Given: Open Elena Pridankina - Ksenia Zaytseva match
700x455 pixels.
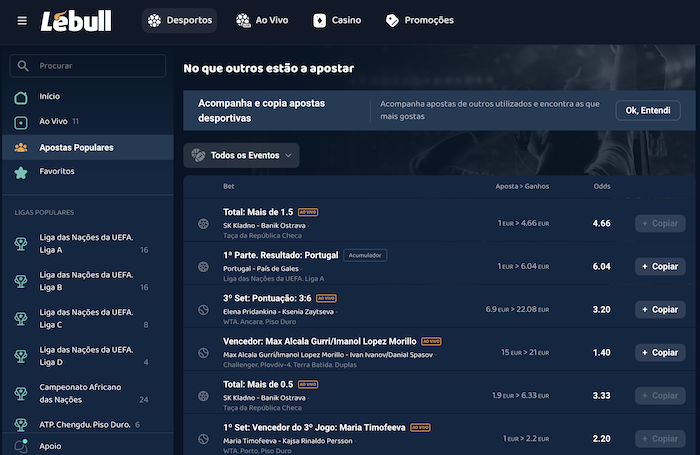Looking at the screenshot, I should [x=278, y=312].
